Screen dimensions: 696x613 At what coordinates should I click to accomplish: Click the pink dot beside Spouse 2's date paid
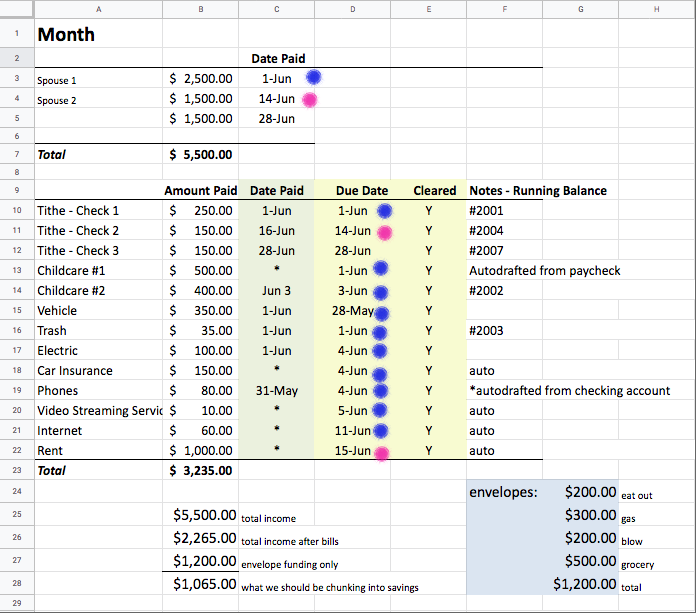(310, 99)
